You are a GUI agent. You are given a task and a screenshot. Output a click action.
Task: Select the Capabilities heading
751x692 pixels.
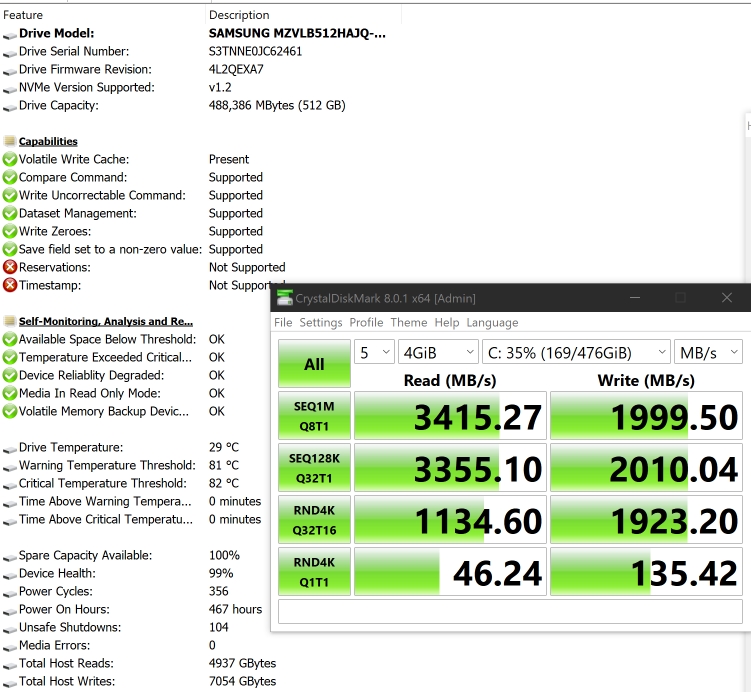[x=48, y=141]
